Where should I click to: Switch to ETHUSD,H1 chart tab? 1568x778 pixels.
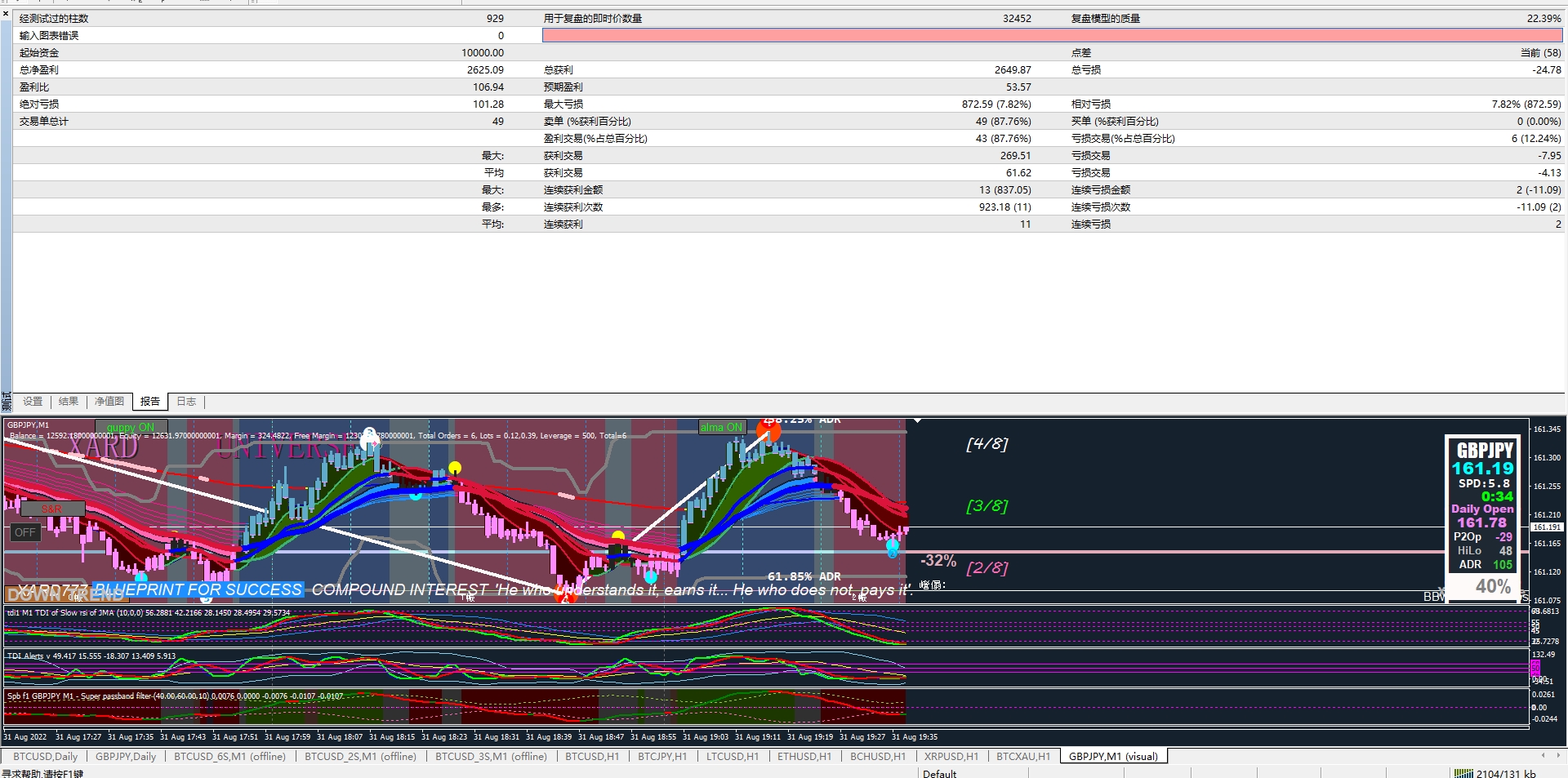[x=804, y=757]
